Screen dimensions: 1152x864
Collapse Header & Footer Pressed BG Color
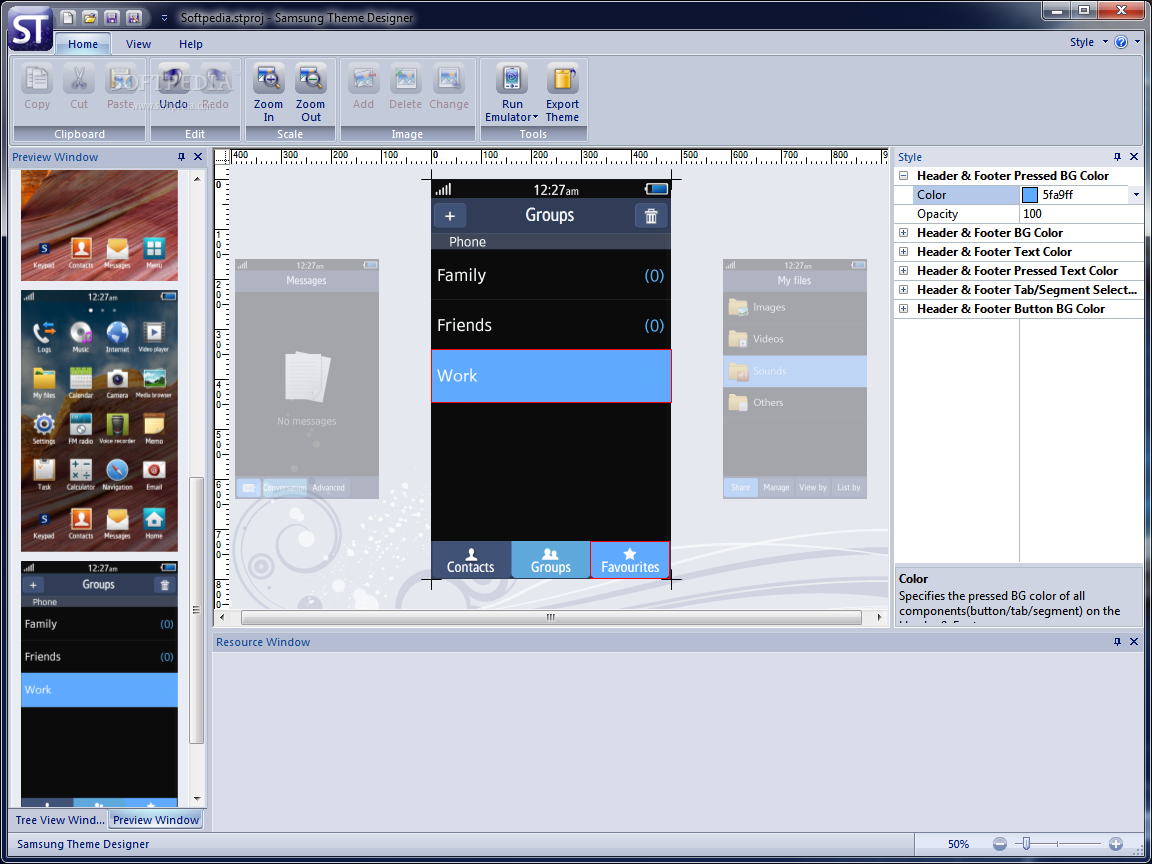point(904,176)
